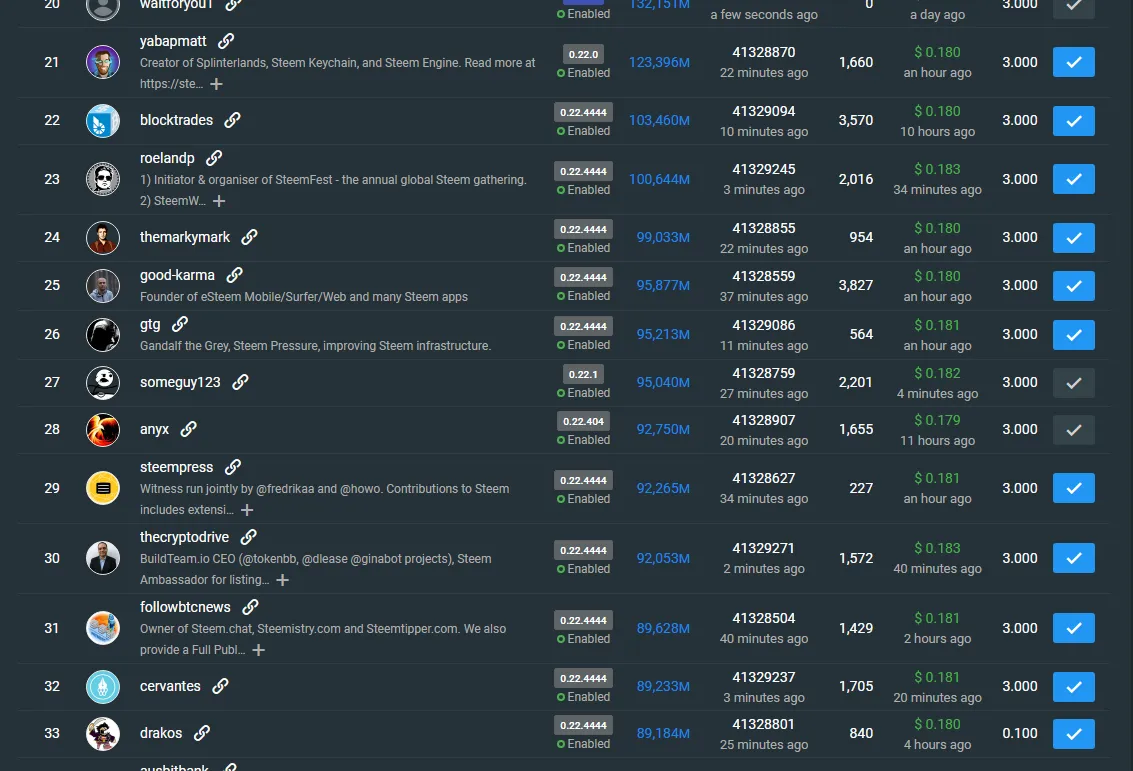Open the link icon beside anyx
1133x771 pixels.
pos(189,429)
